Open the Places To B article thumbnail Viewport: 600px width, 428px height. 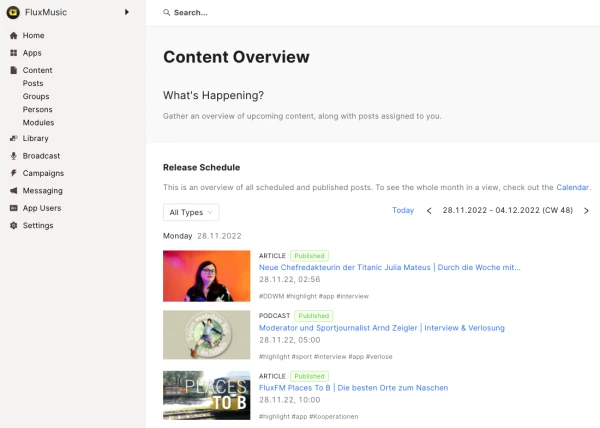tap(206, 395)
